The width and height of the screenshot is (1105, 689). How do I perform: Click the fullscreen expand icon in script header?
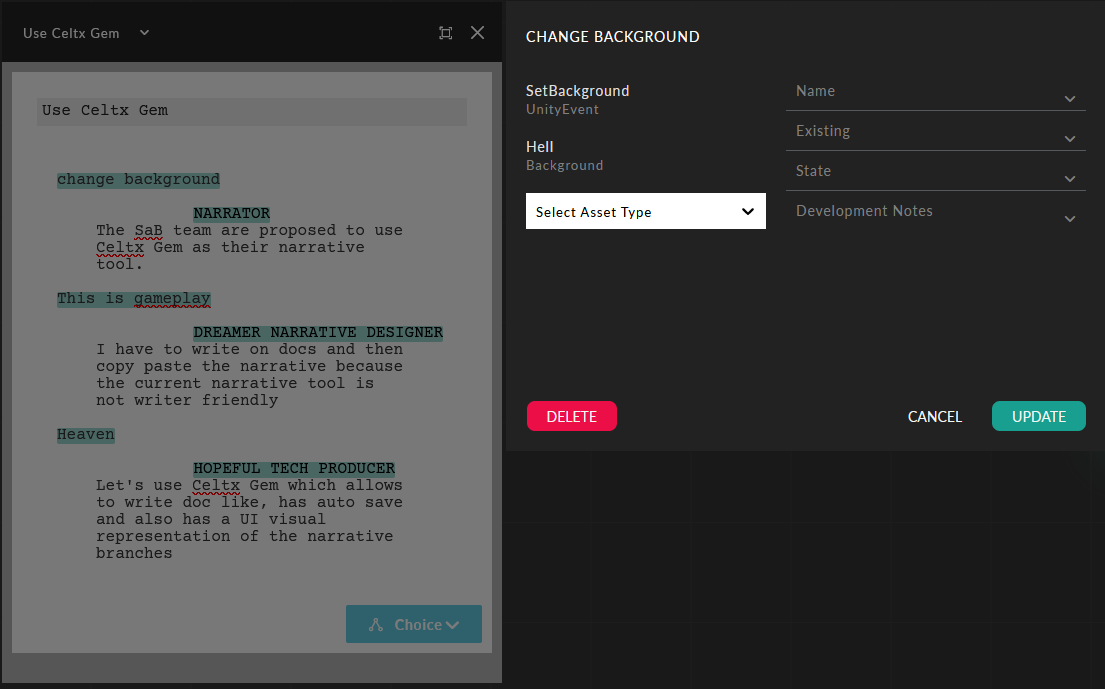445,33
